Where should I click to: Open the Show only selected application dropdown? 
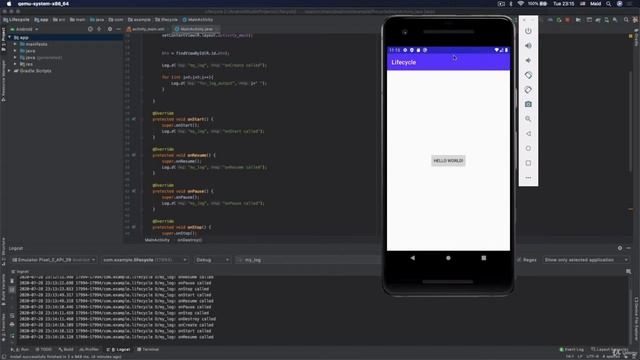pos(586,260)
